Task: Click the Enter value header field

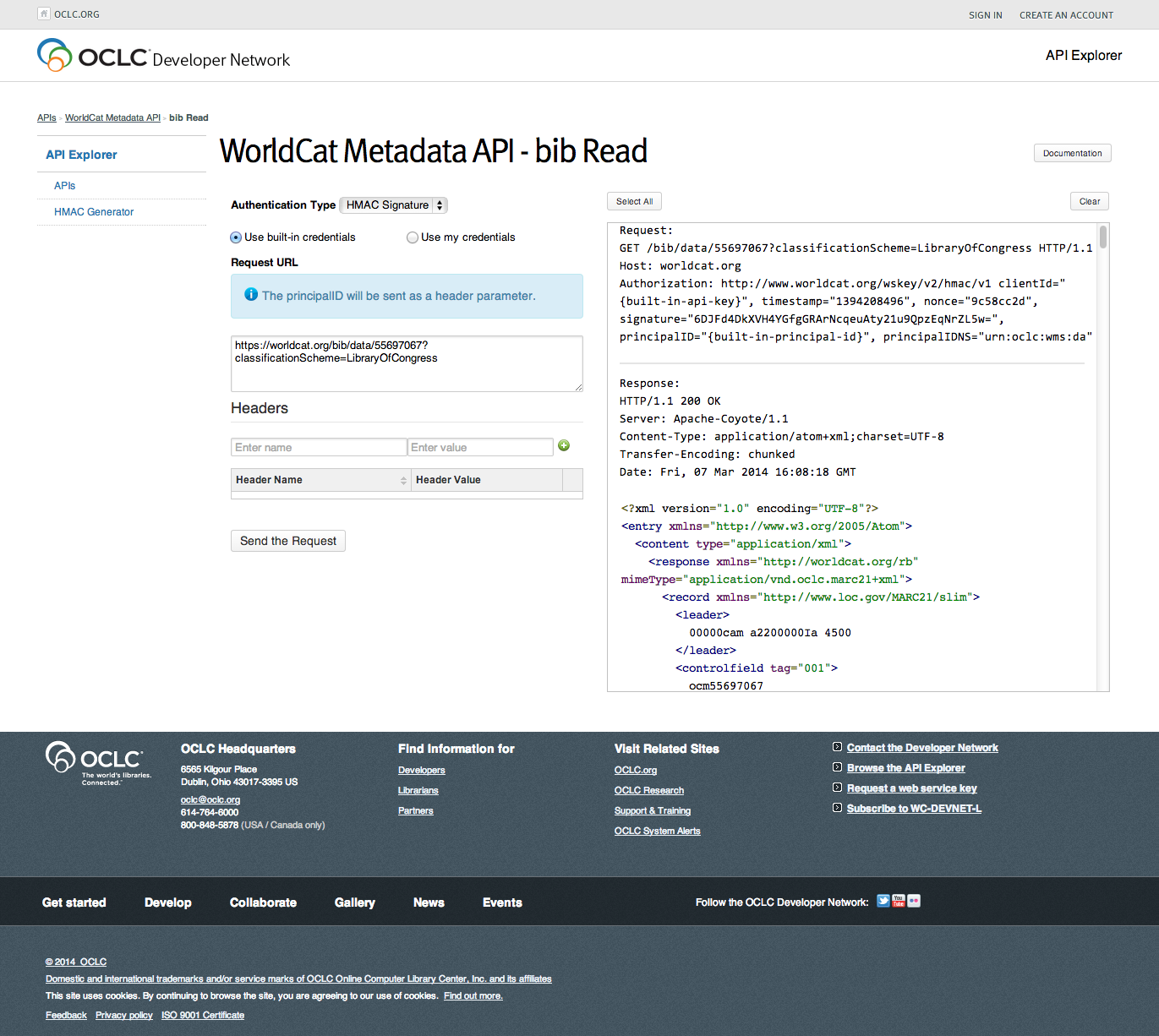Action: pyautogui.click(x=480, y=447)
